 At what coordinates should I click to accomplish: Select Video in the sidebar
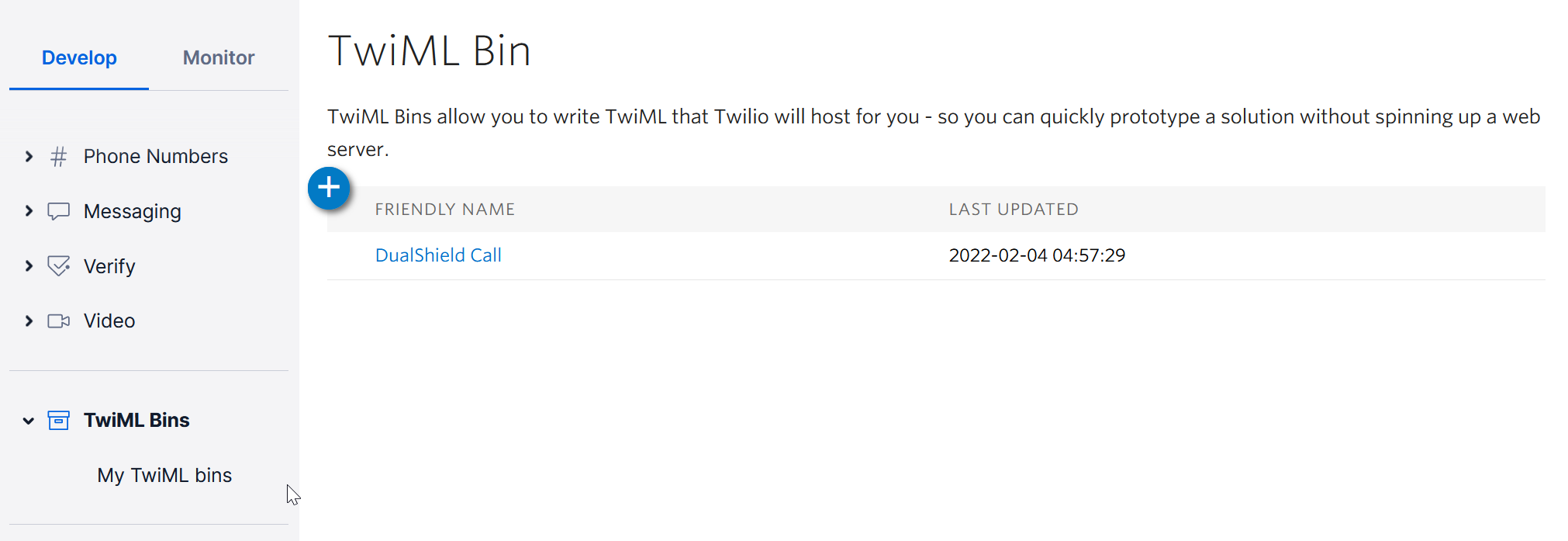pyautogui.click(x=109, y=321)
